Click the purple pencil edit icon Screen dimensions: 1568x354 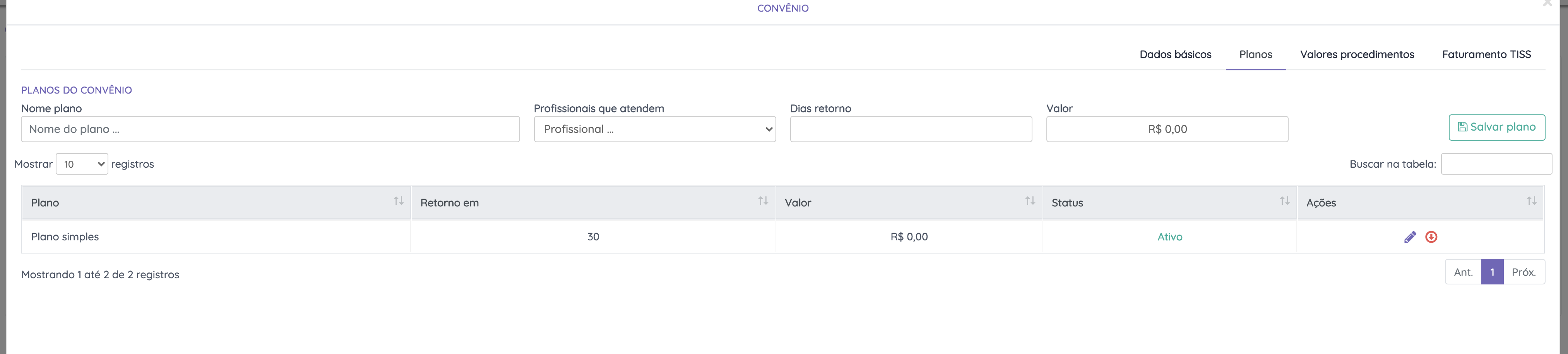(x=1410, y=237)
